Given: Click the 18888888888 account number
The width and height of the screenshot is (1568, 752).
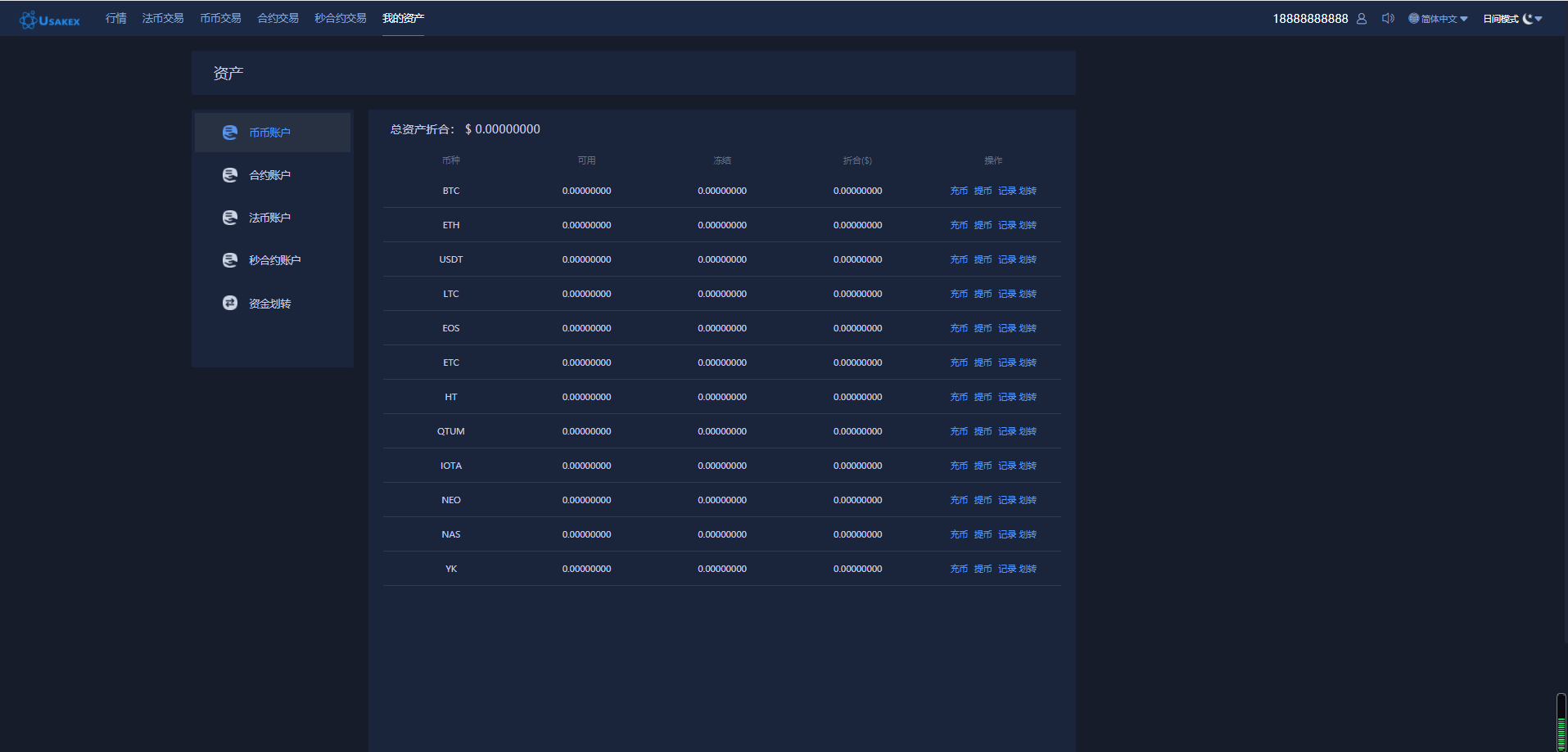Looking at the screenshot, I should point(1309,19).
